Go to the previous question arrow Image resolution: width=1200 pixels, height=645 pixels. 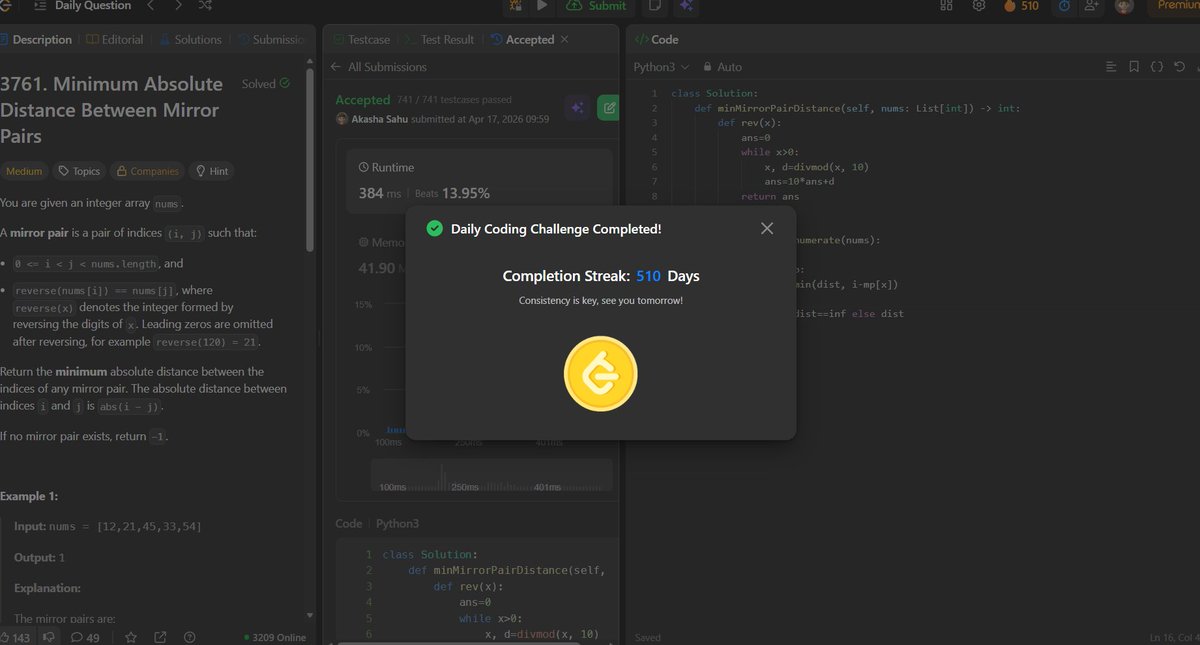click(151, 6)
